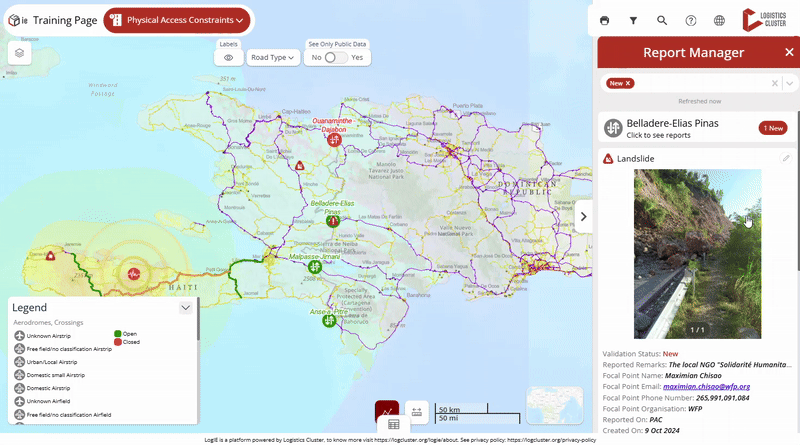
Task: Click the Unknown Airstrip legend icon
Action: coord(19,336)
